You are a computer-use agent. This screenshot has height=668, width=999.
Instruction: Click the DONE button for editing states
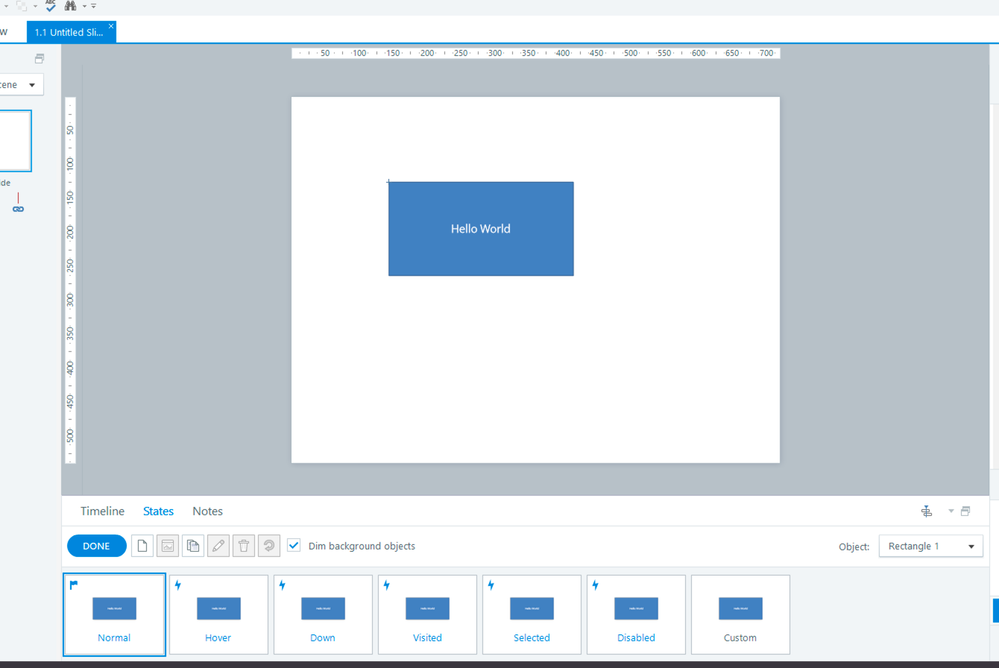pyautogui.click(x=96, y=546)
